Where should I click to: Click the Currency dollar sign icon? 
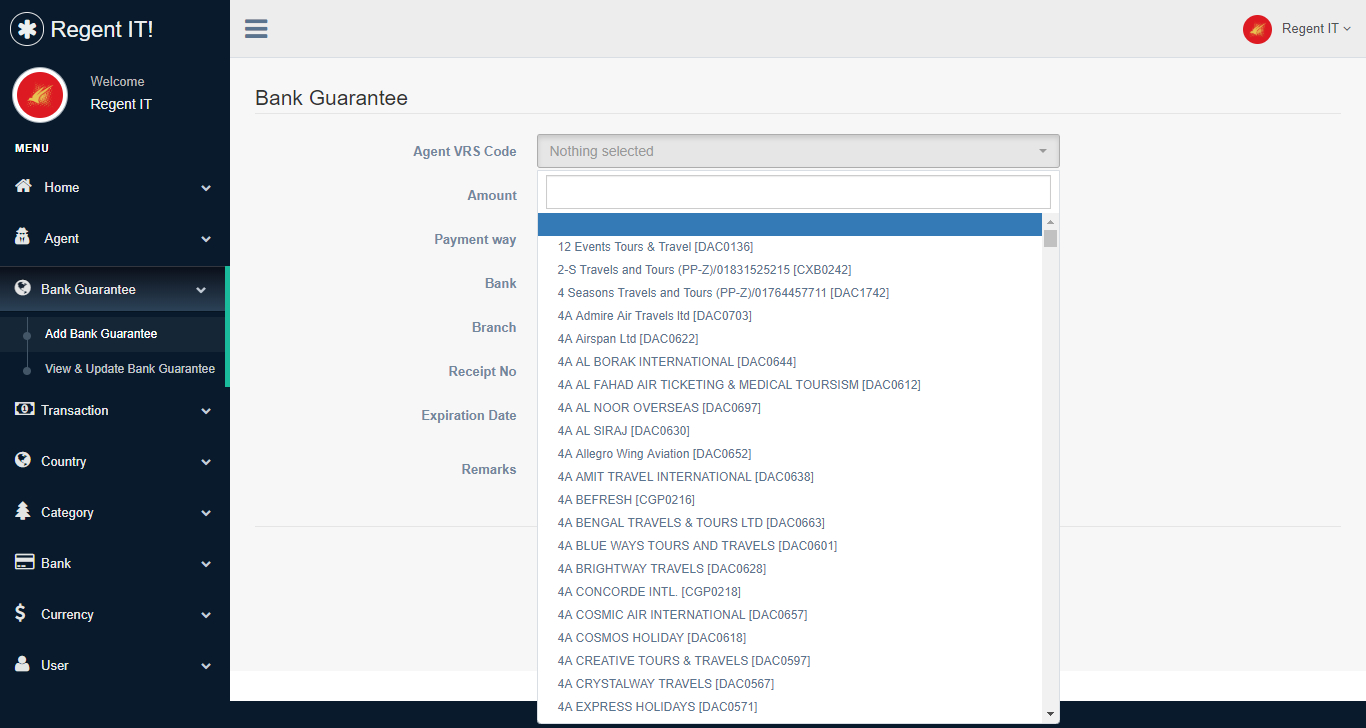click(20, 613)
